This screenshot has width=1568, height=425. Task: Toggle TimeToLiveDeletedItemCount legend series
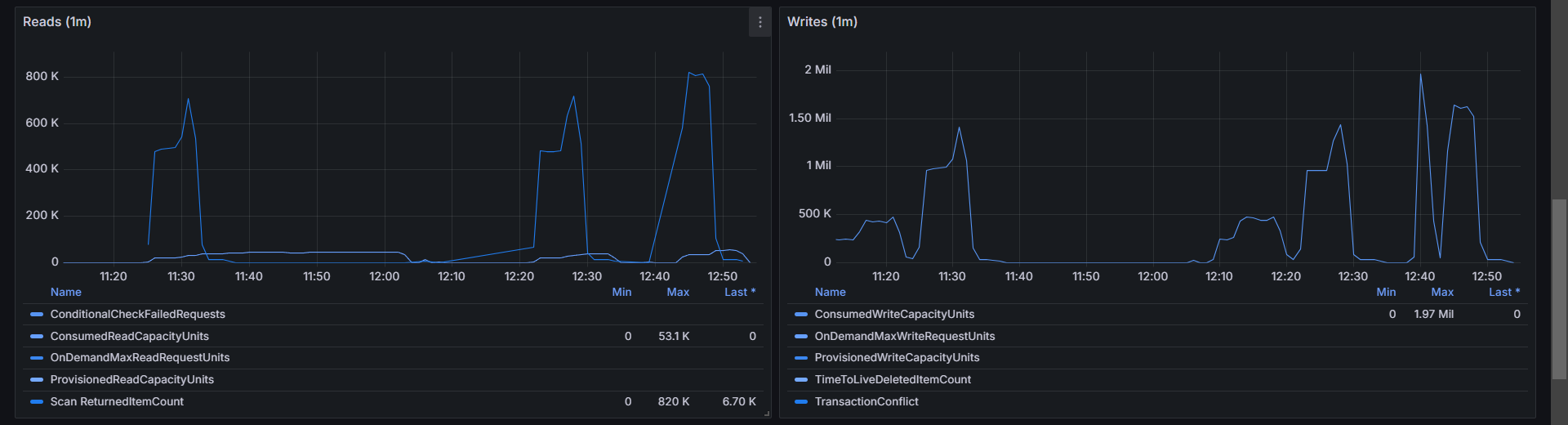pos(893,379)
